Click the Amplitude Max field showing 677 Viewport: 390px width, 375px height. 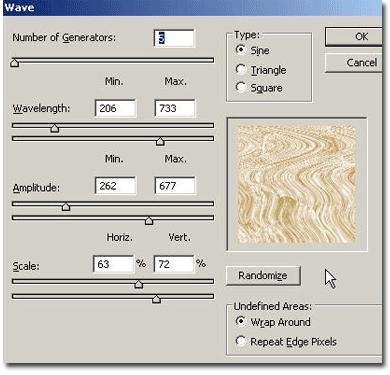click(x=175, y=186)
